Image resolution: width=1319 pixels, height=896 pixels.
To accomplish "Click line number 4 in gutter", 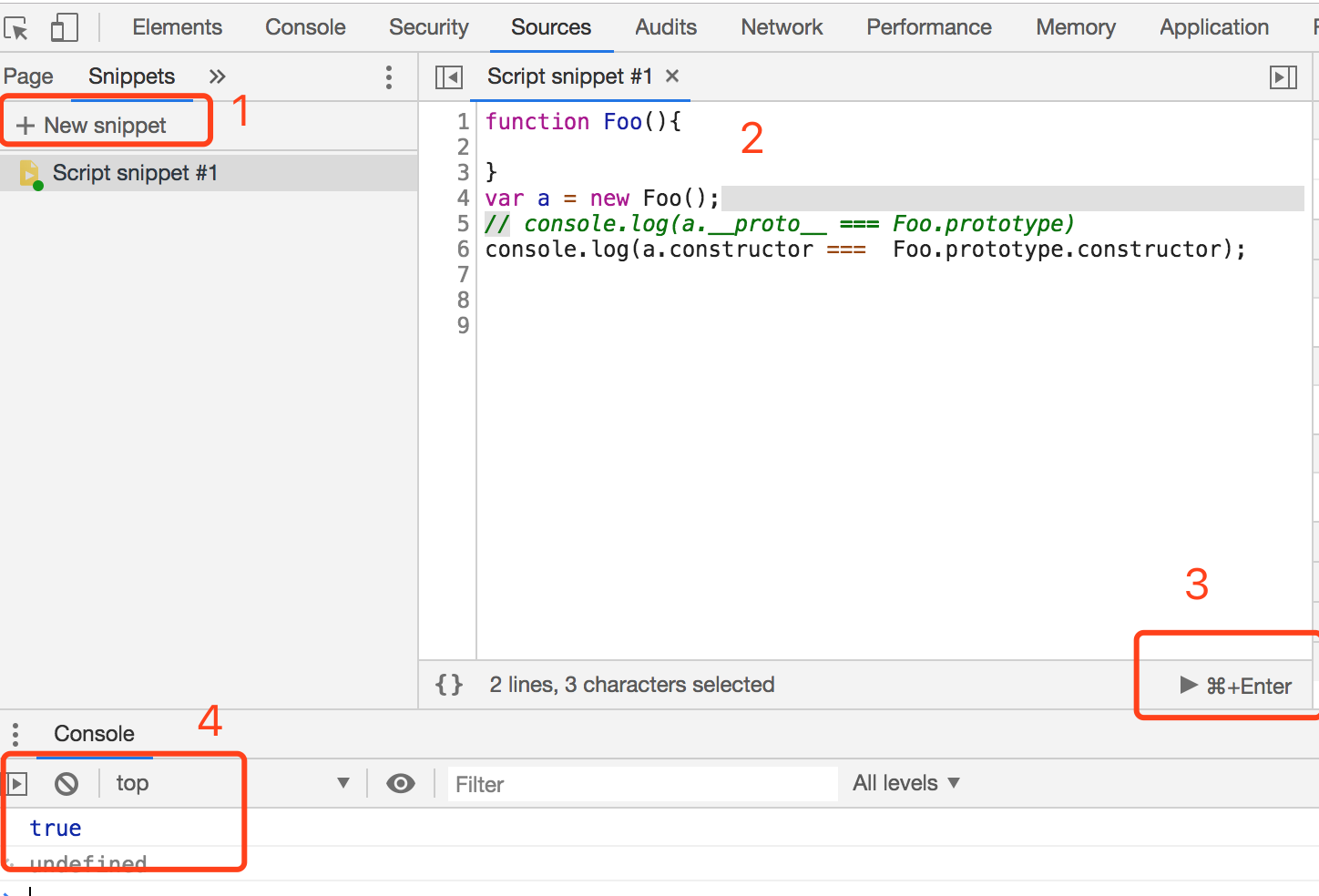I will 463,199.
